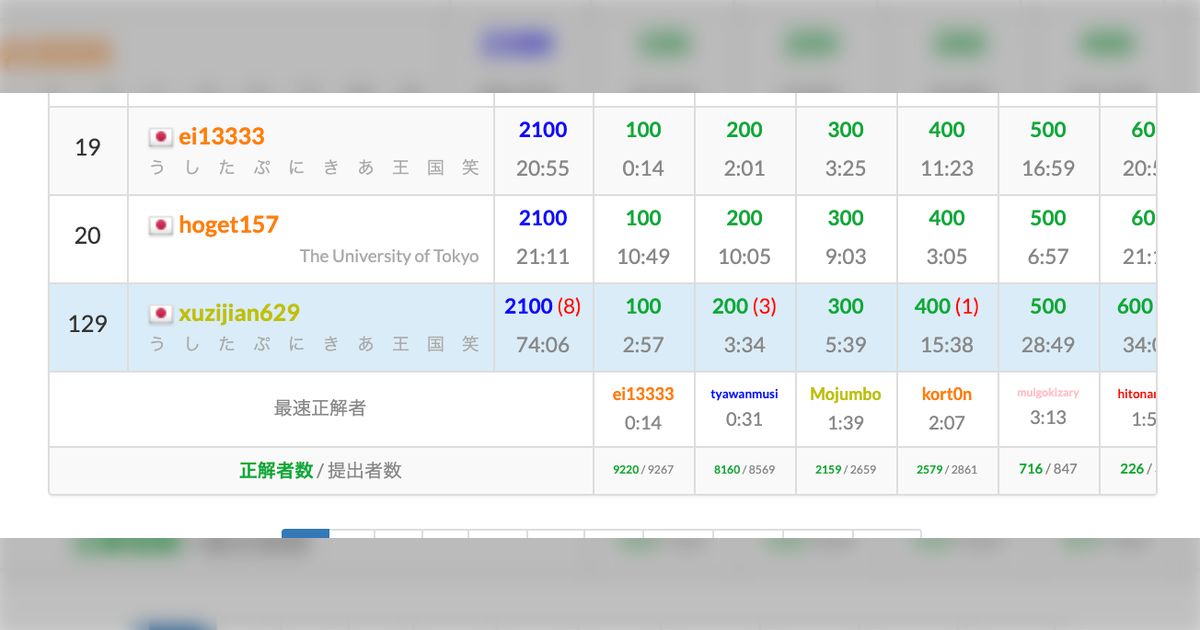
Task: Select the second pagination page button
Action: pyautogui.click(x=352, y=534)
